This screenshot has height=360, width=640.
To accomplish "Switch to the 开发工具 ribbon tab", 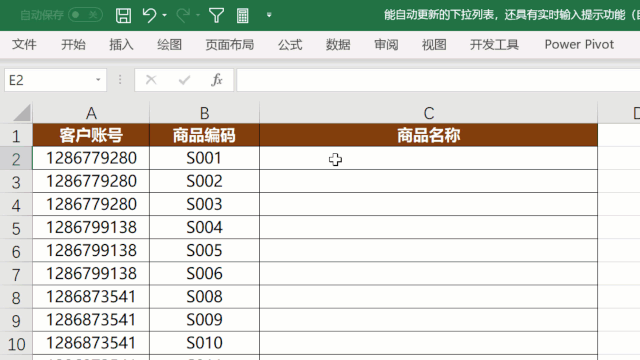I will (x=494, y=44).
